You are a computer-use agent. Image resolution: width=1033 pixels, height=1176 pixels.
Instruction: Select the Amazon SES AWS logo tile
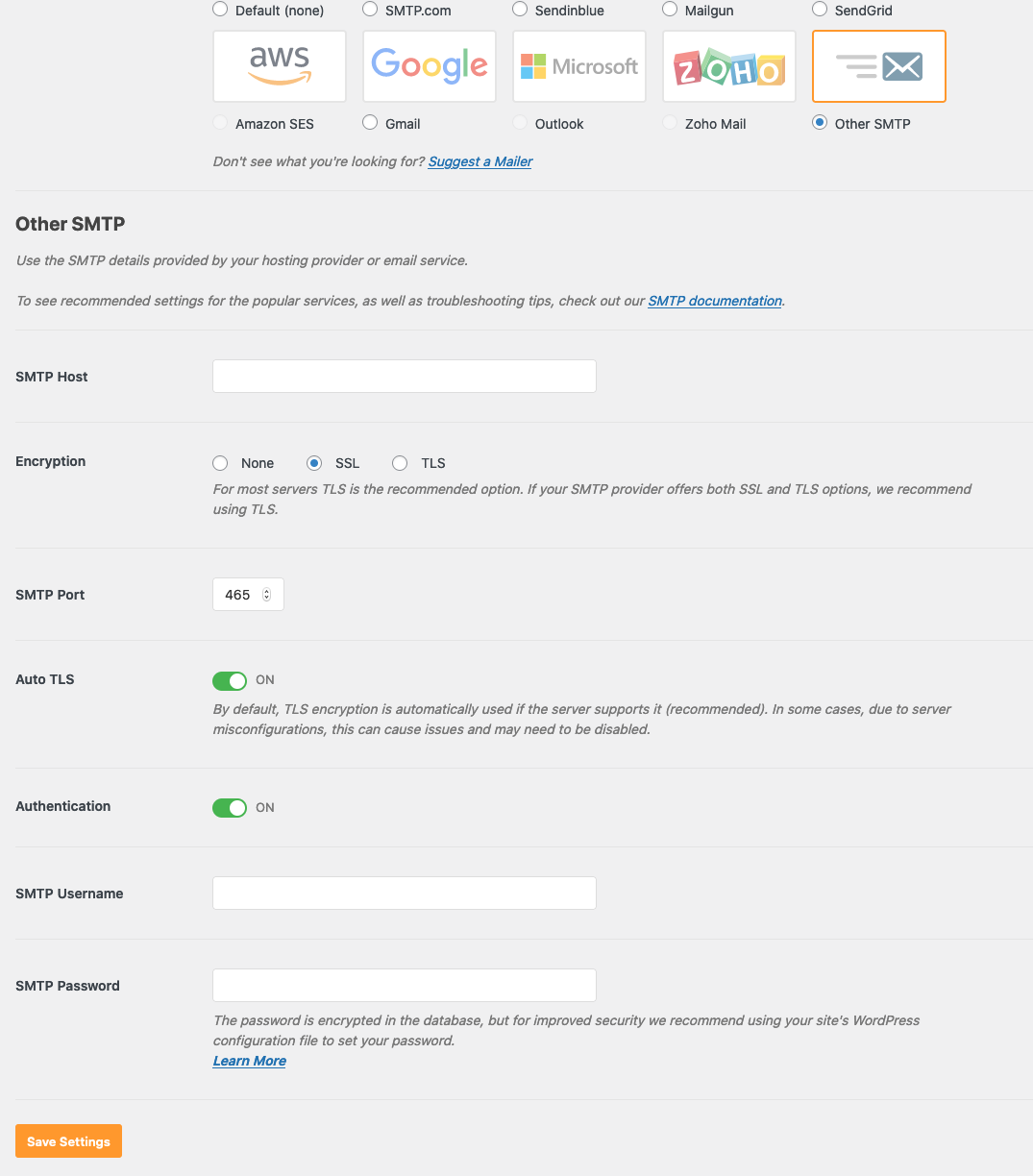coord(280,66)
